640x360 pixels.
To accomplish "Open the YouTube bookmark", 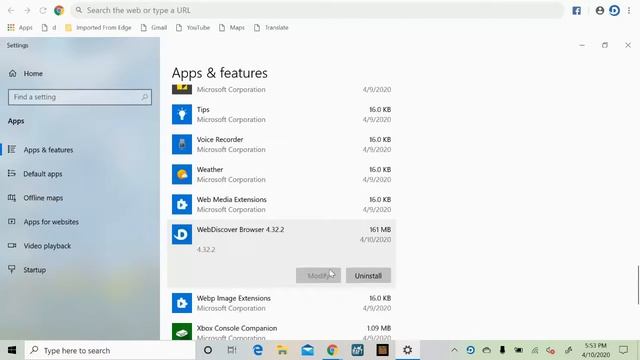I will click(193, 27).
